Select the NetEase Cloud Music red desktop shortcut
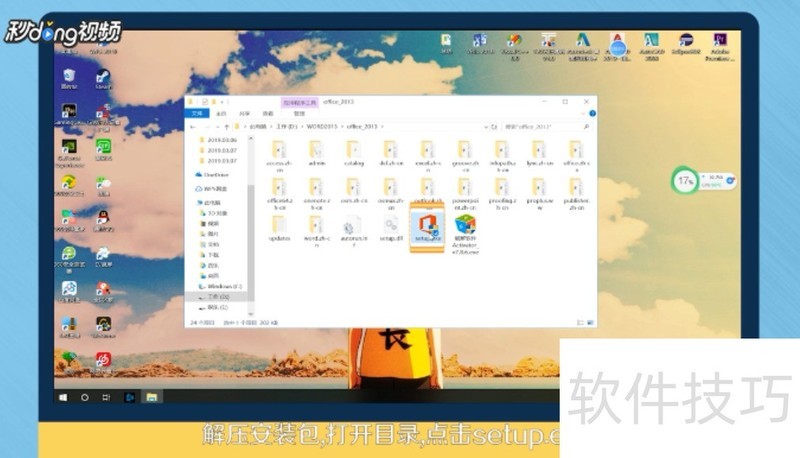 pyautogui.click(x=103, y=362)
